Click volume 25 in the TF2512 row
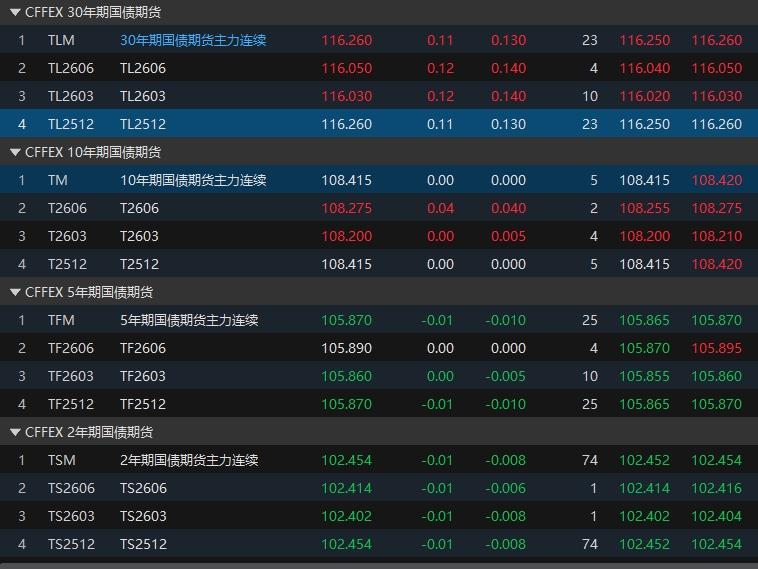758x569 pixels. click(x=590, y=404)
